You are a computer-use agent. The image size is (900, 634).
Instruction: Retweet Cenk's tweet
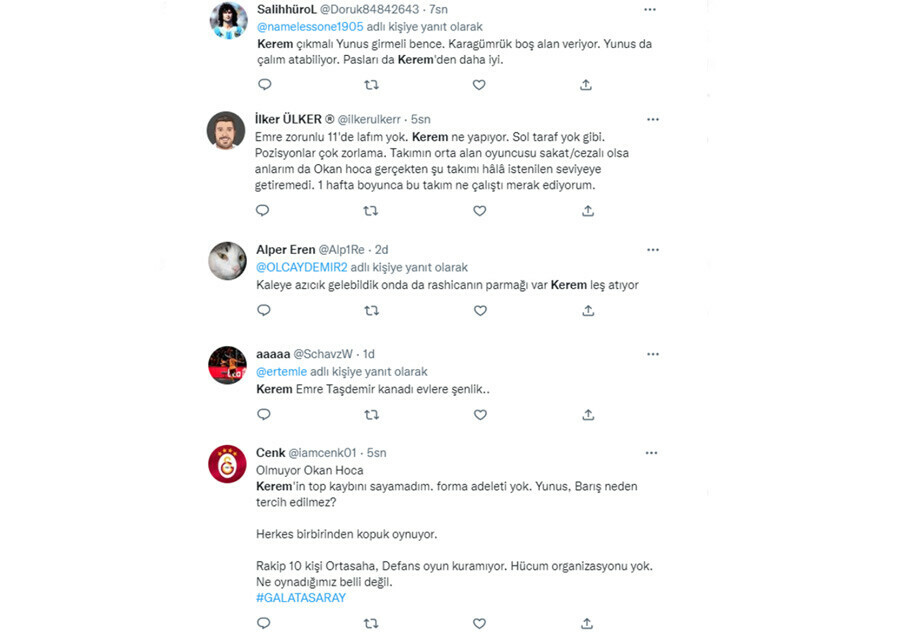point(371,623)
